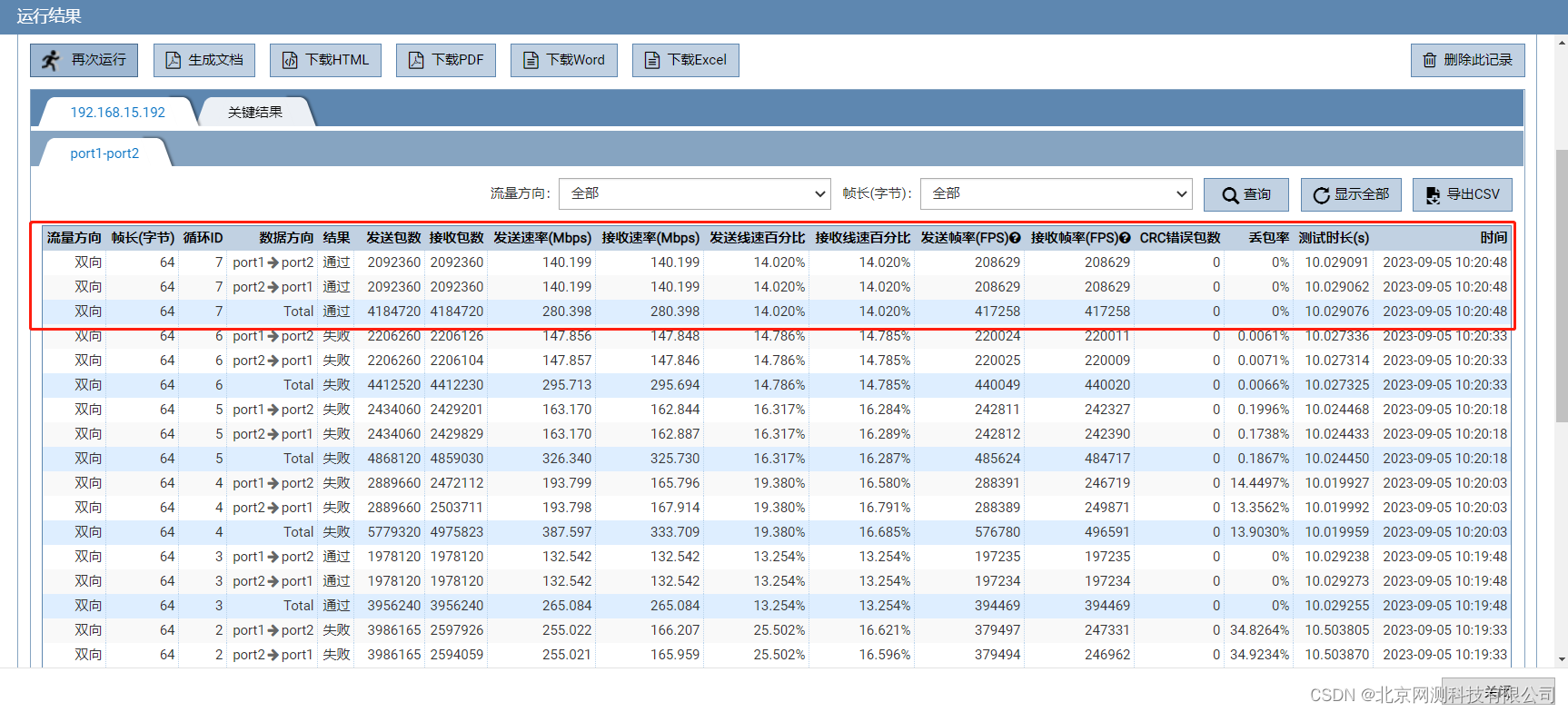Click the 4184720 sent packets cell
Viewport: 1568px width, 712px height.
pos(394,311)
